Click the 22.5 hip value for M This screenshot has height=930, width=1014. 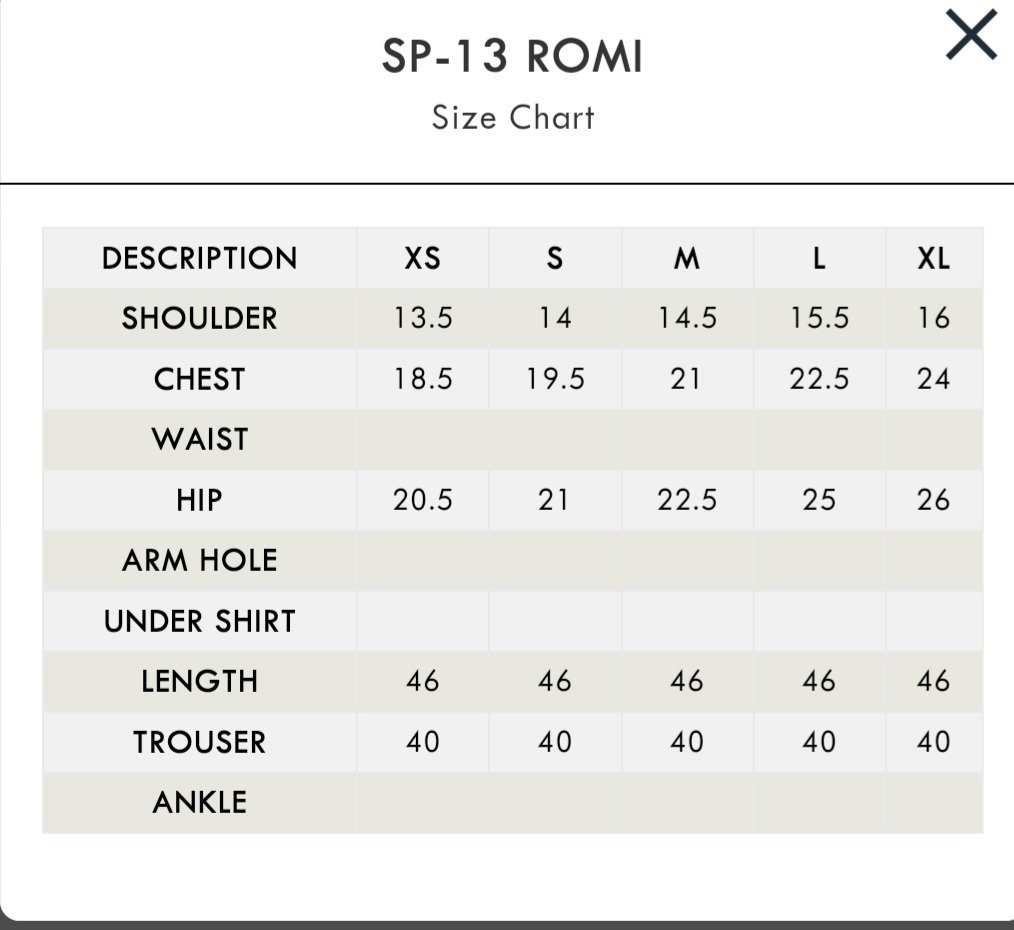tap(687, 500)
